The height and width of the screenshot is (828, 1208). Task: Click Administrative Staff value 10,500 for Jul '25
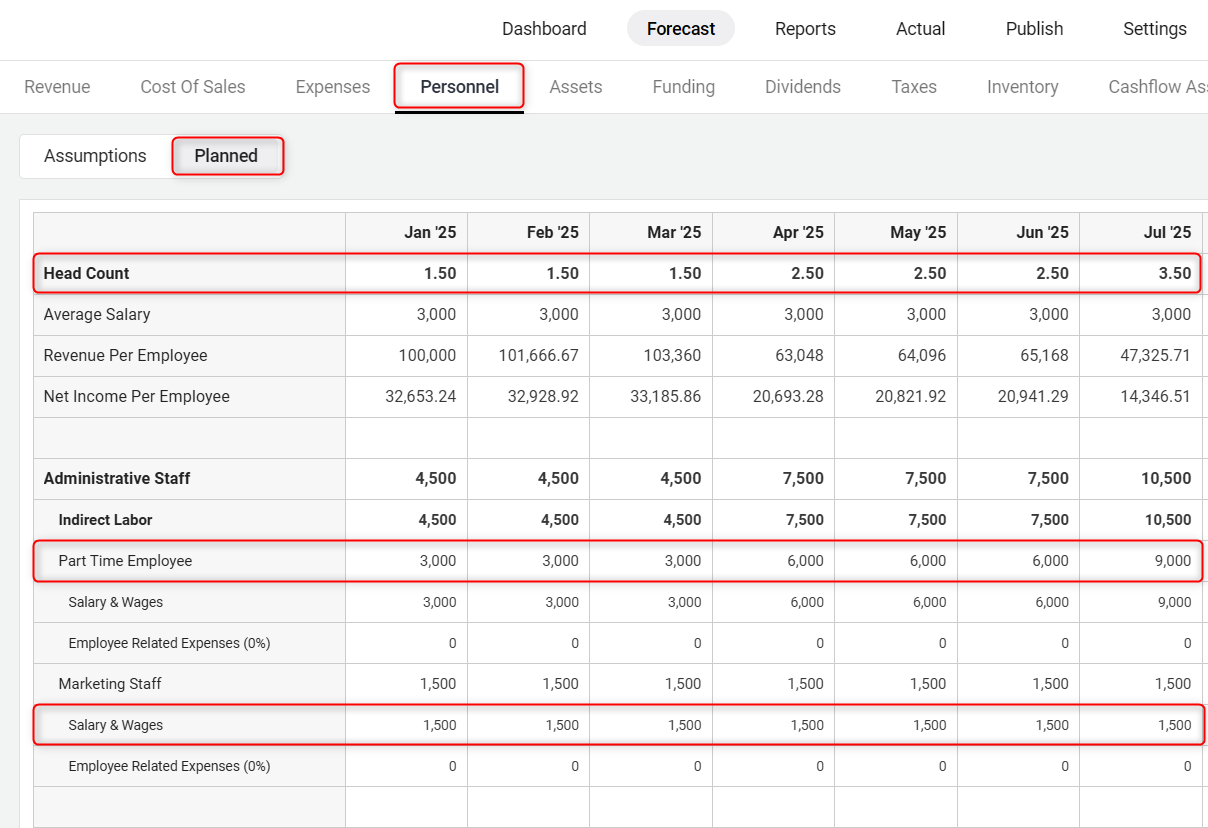pos(1166,478)
